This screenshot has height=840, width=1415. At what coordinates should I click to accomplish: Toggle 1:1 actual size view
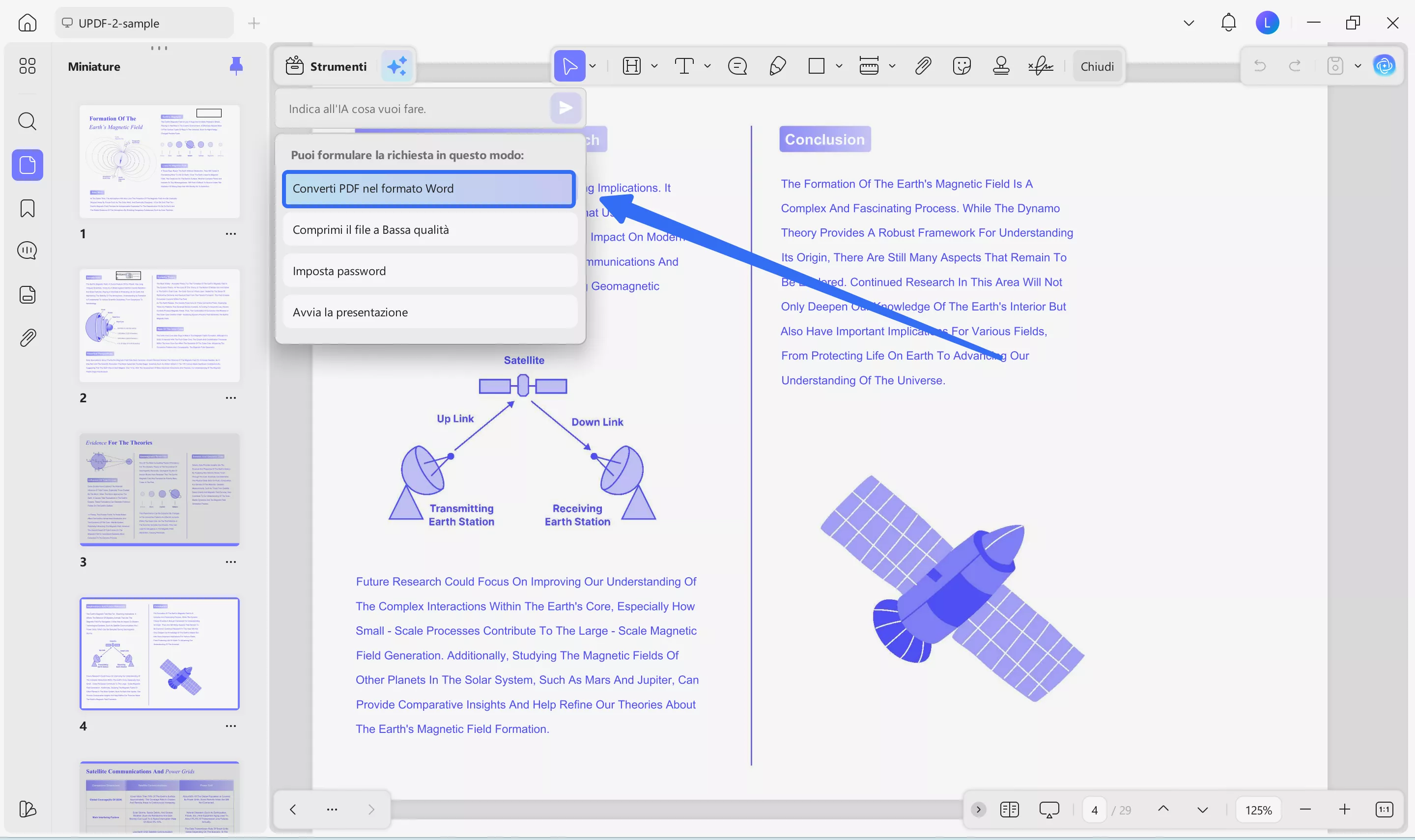click(1385, 810)
